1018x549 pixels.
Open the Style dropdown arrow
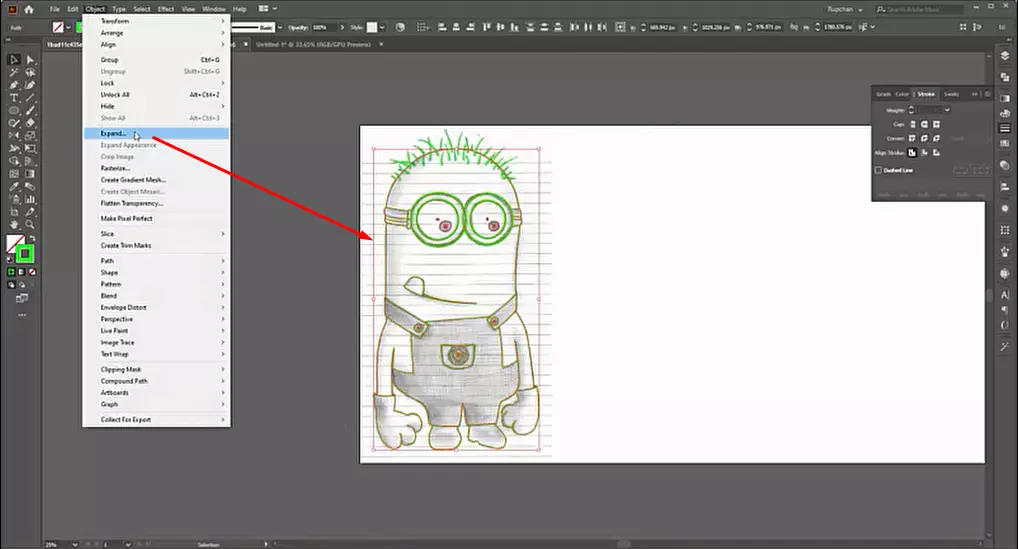[x=382, y=27]
